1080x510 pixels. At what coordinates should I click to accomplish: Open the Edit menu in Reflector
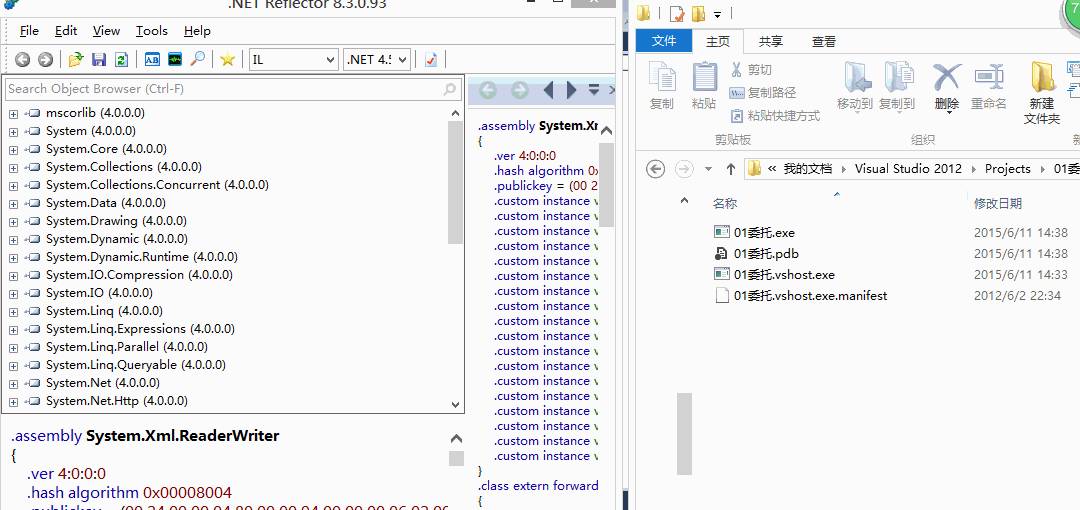tap(66, 31)
